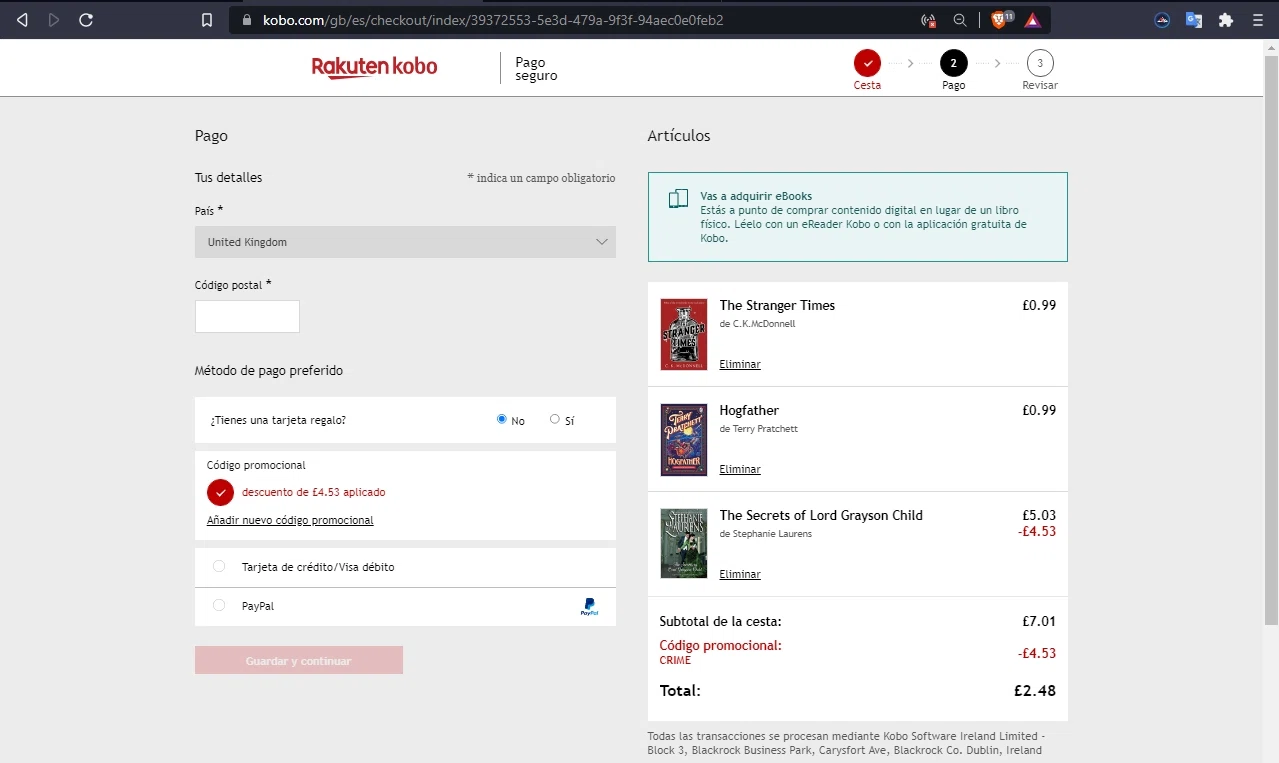Click the page vertical scrollbar
The width and height of the screenshot is (1279, 763).
point(1271,340)
